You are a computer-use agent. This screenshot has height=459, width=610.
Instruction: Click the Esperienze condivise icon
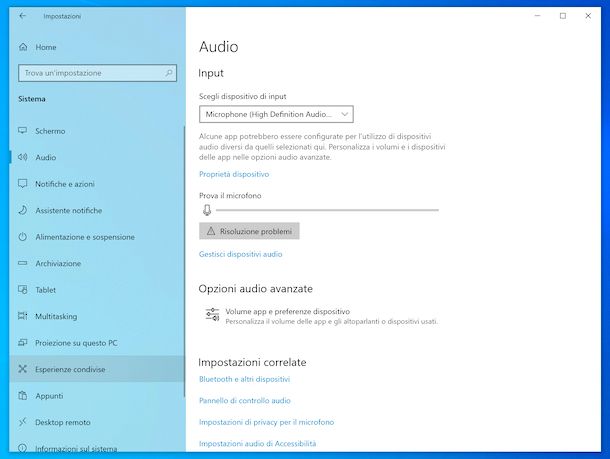[23, 369]
